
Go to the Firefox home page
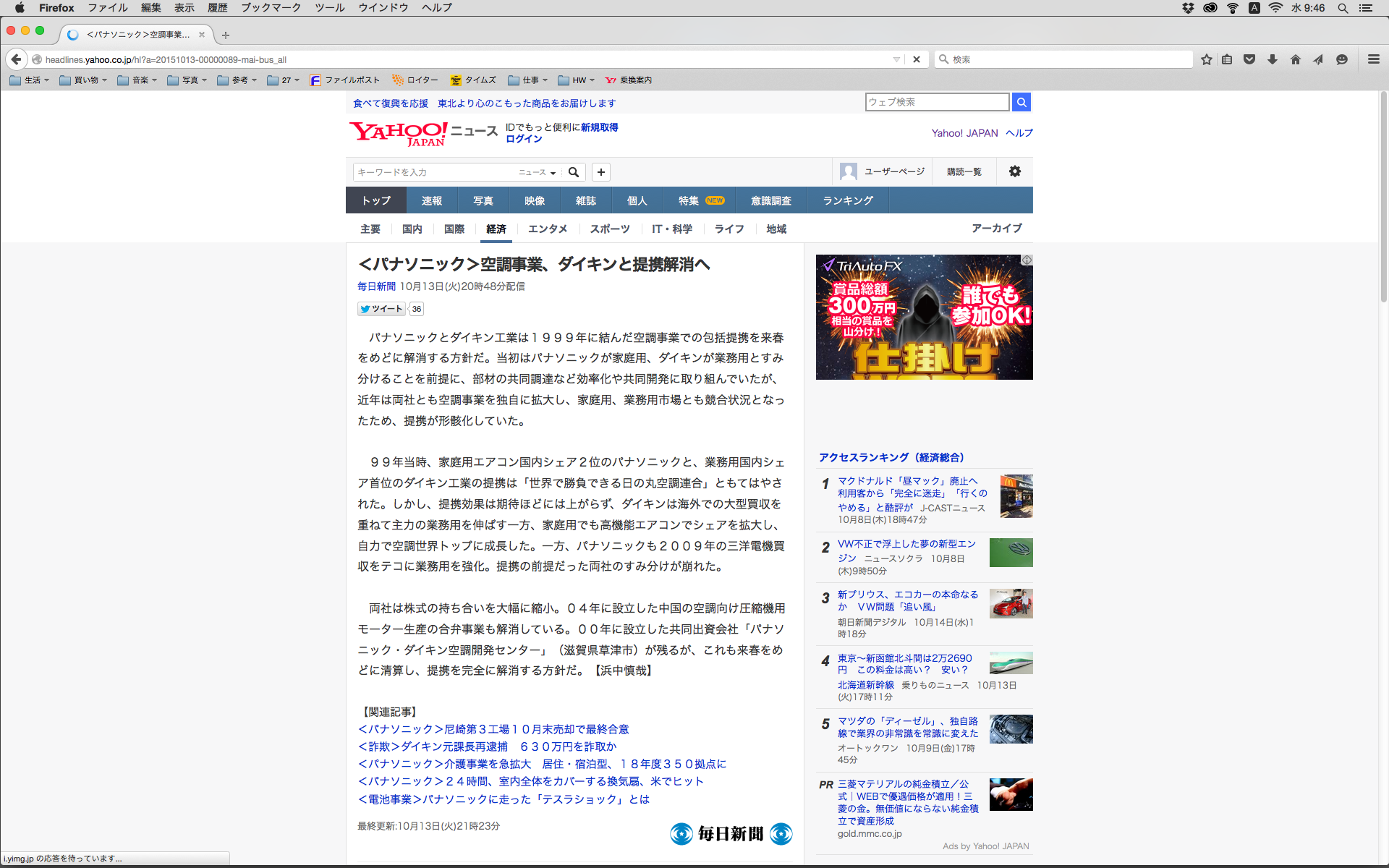[x=1296, y=59]
